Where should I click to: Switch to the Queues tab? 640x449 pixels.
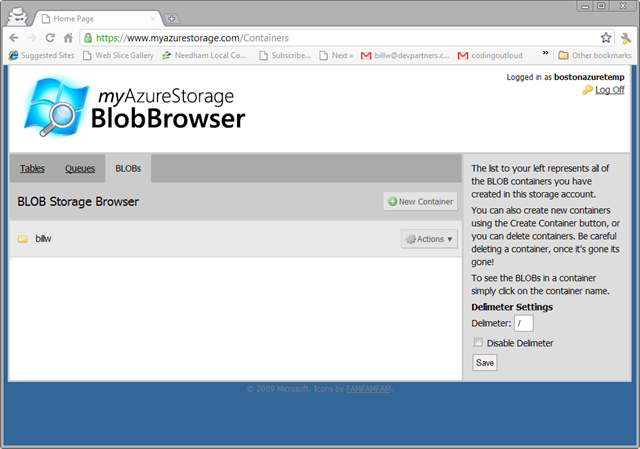[80, 169]
